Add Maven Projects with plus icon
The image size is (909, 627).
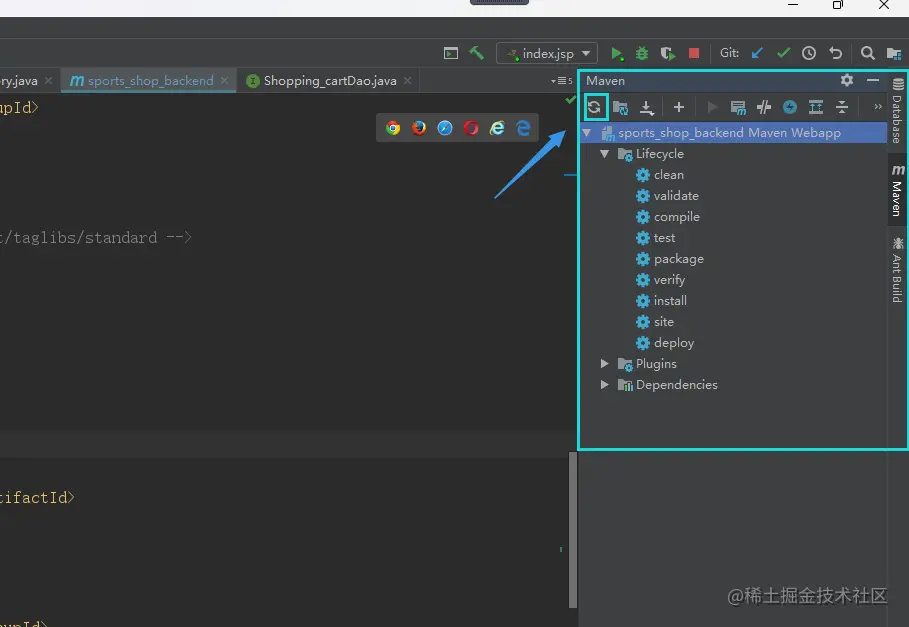pyautogui.click(x=679, y=107)
